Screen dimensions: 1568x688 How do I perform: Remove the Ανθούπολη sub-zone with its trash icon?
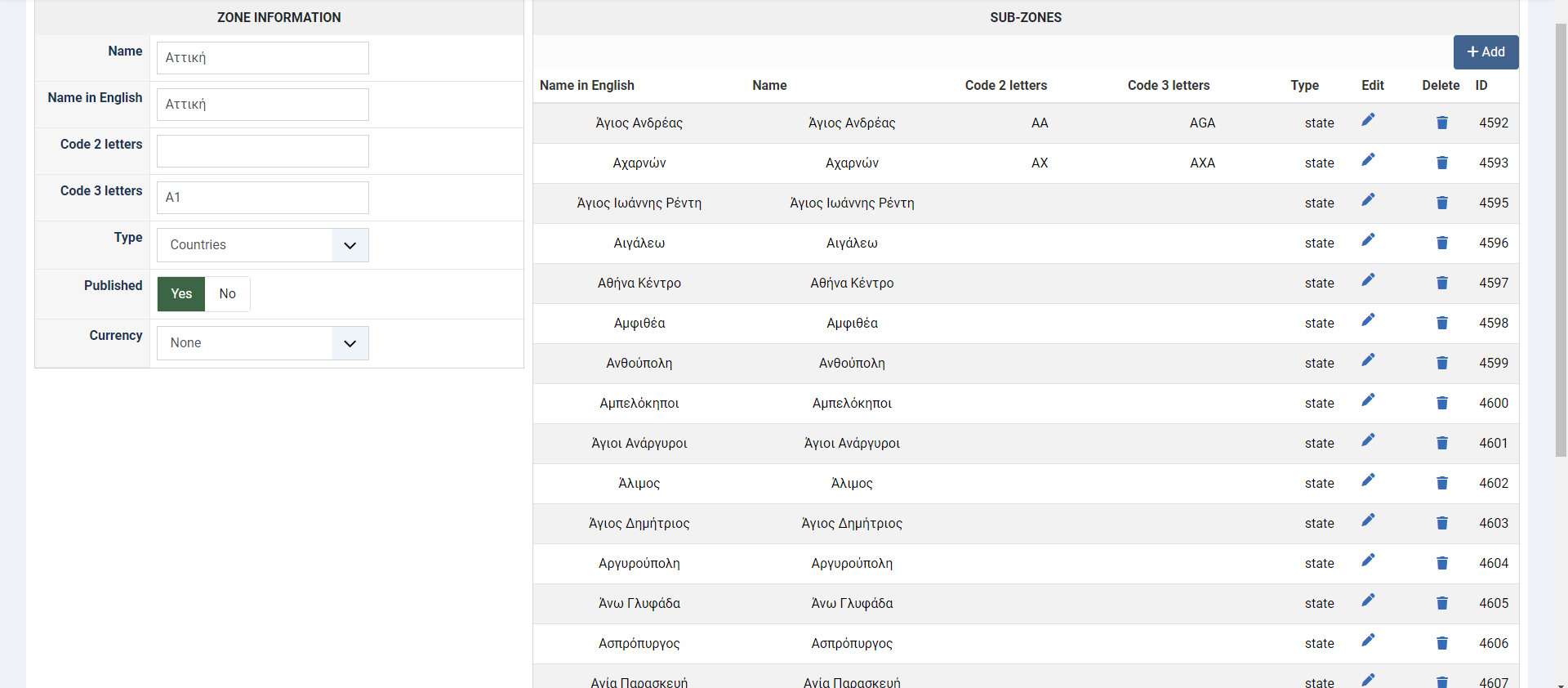coord(1441,363)
